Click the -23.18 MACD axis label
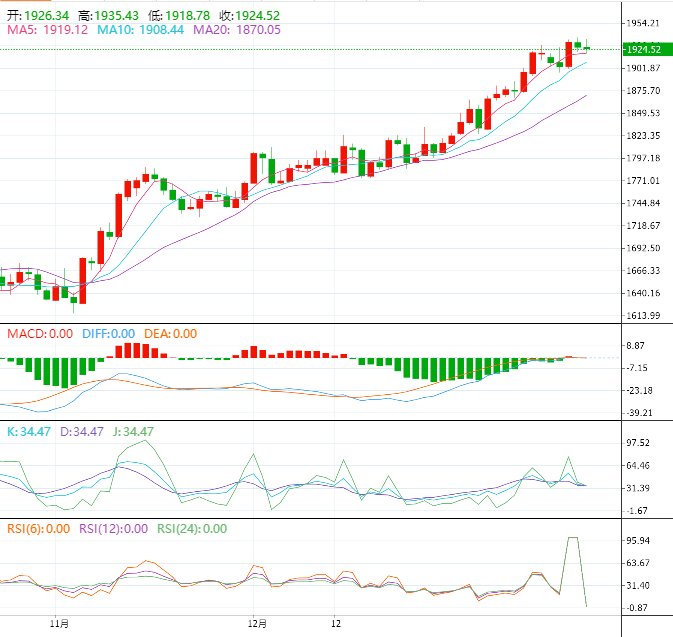This screenshot has width=673, height=637. click(640, 391)
